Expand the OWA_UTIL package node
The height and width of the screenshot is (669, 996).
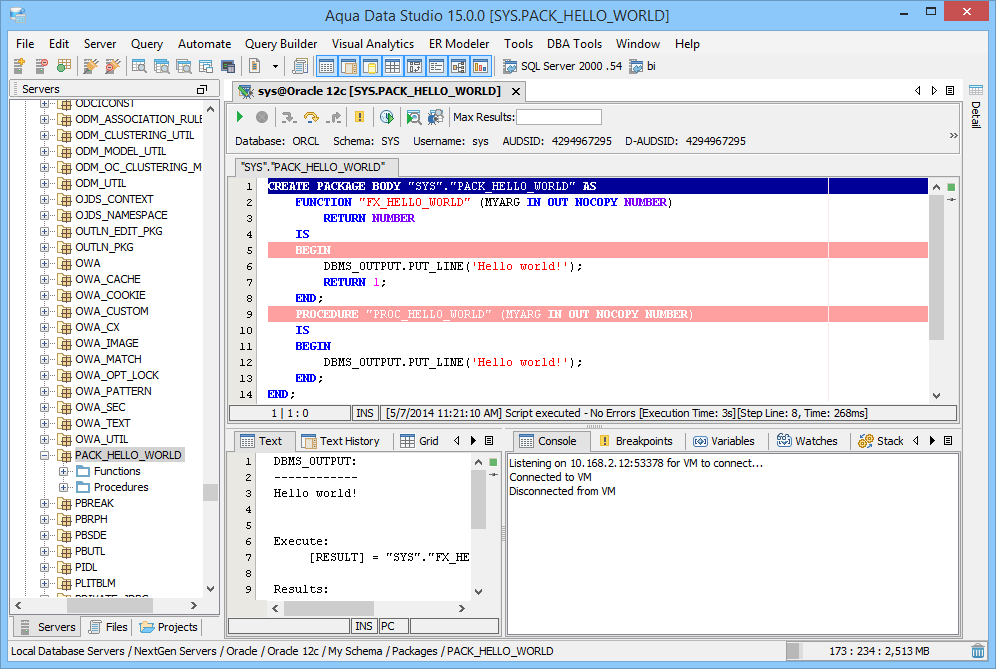point(44,439)
